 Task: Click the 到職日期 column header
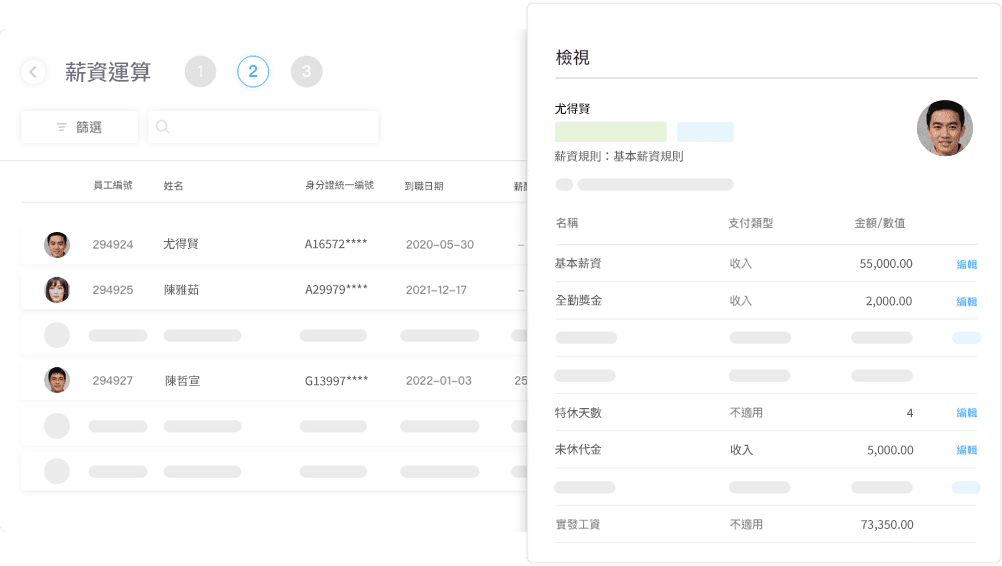click(424, 186)
